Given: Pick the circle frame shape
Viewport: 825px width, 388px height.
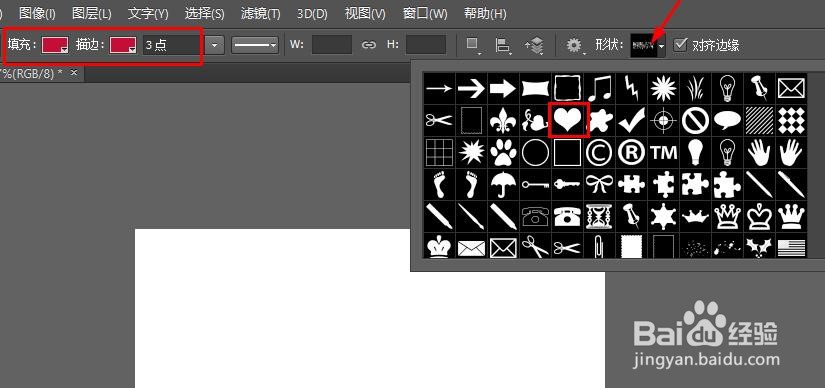Looking at the screenshot, I should click(x=536, y=153).
